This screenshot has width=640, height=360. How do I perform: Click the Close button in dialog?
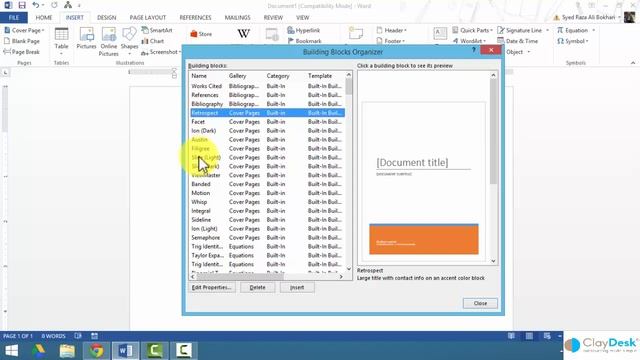[480, 303]
